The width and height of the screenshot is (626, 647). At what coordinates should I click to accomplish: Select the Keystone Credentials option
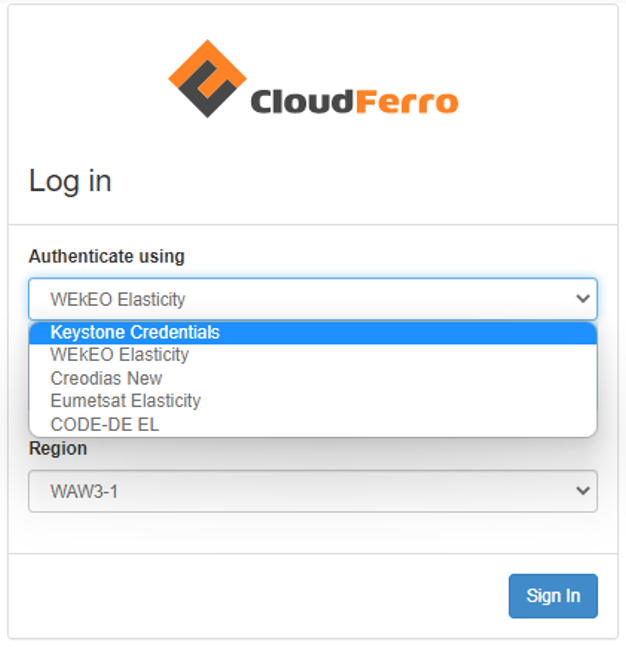(135, 332)
